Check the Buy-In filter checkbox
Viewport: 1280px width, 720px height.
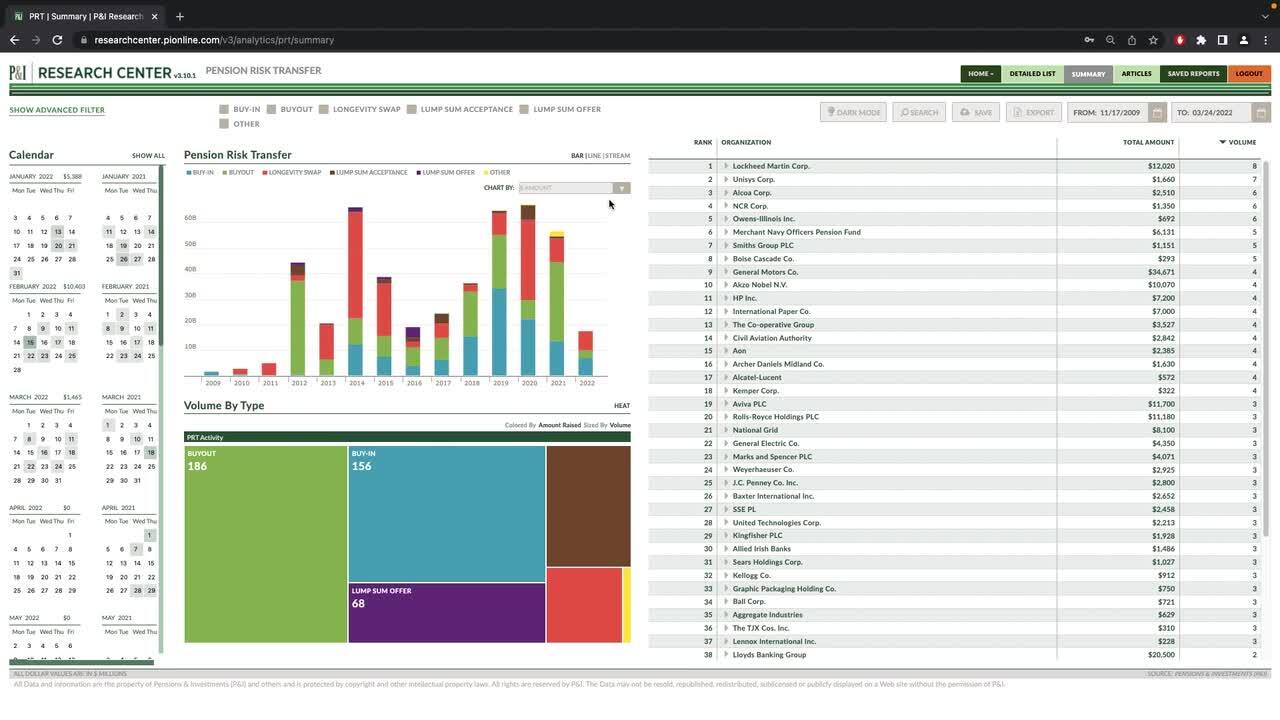(224, 109)
